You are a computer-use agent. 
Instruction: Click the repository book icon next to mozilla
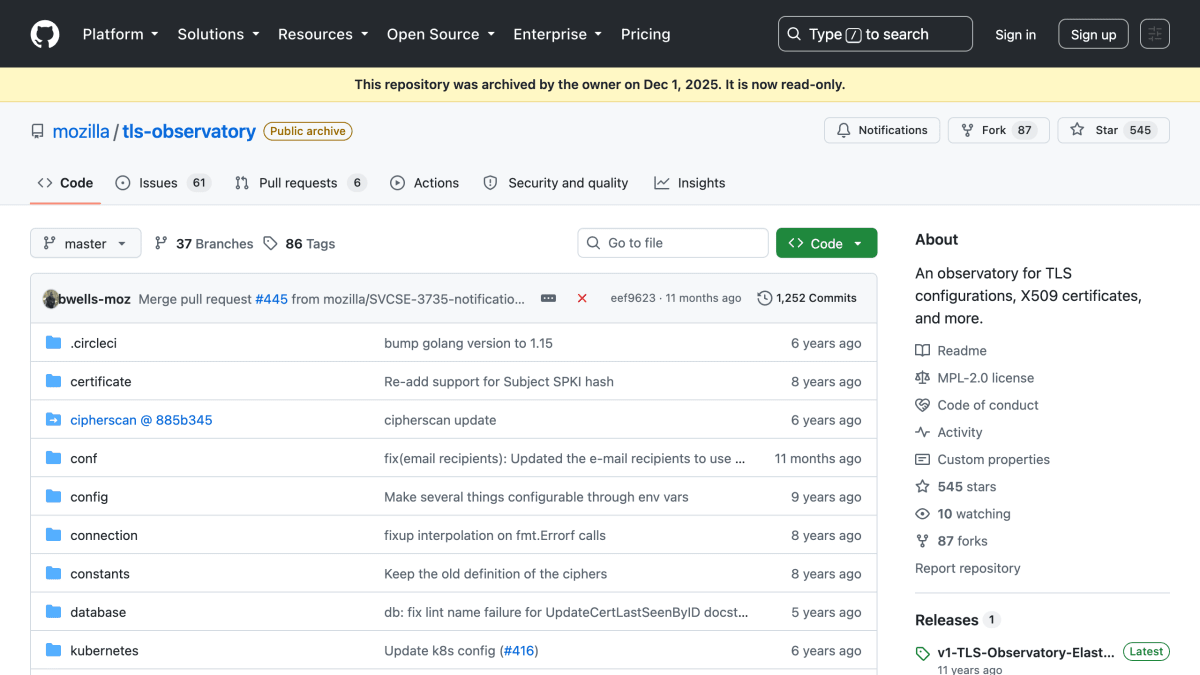pyautogui.click(x=38, y=131)
